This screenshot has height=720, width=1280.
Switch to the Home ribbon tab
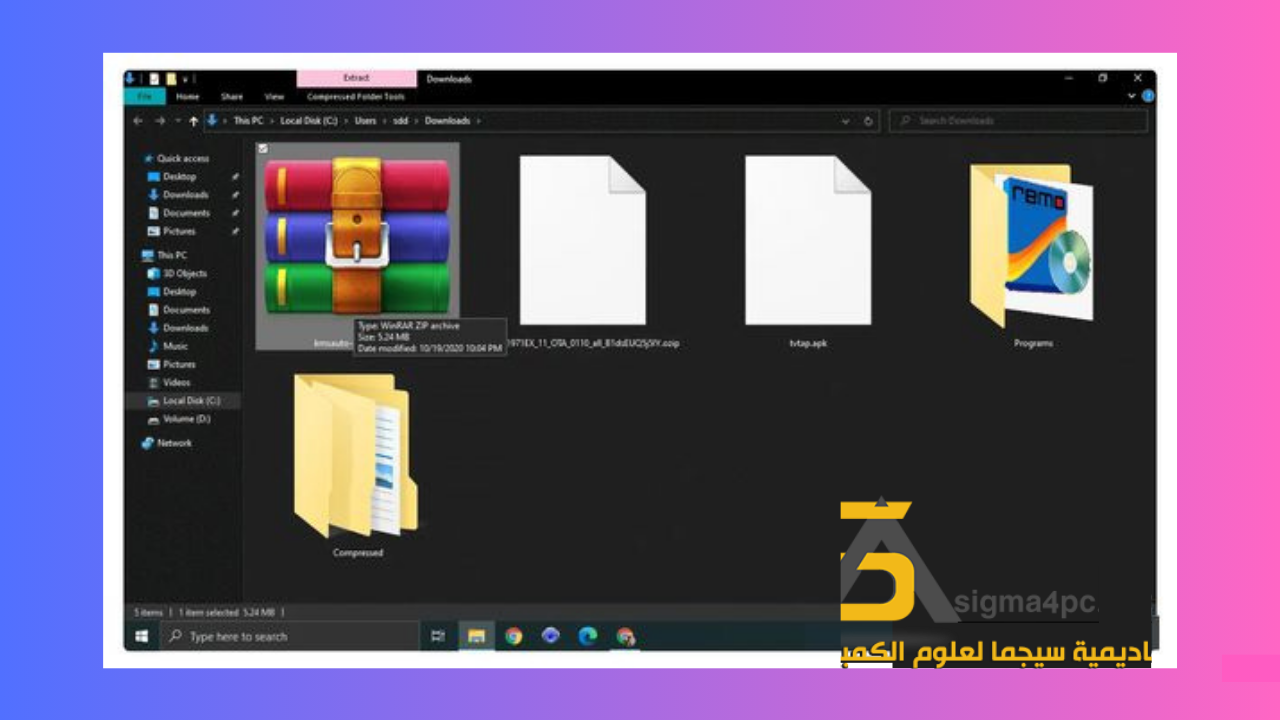point(188,97)
